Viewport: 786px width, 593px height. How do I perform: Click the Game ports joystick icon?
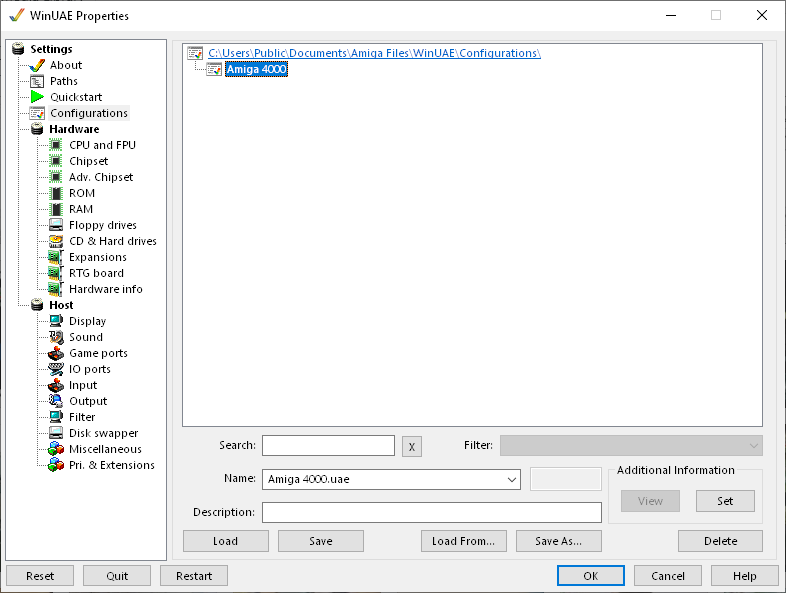click(56, 353)
